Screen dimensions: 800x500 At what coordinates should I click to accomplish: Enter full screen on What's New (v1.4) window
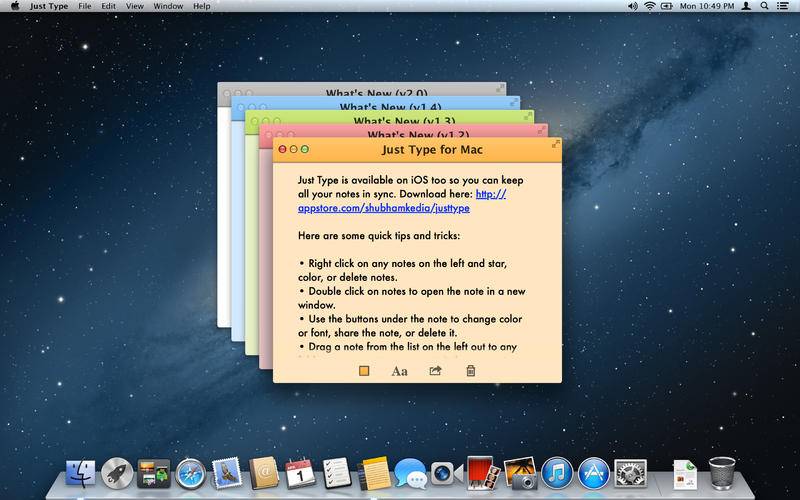click(x=514, y=103)
